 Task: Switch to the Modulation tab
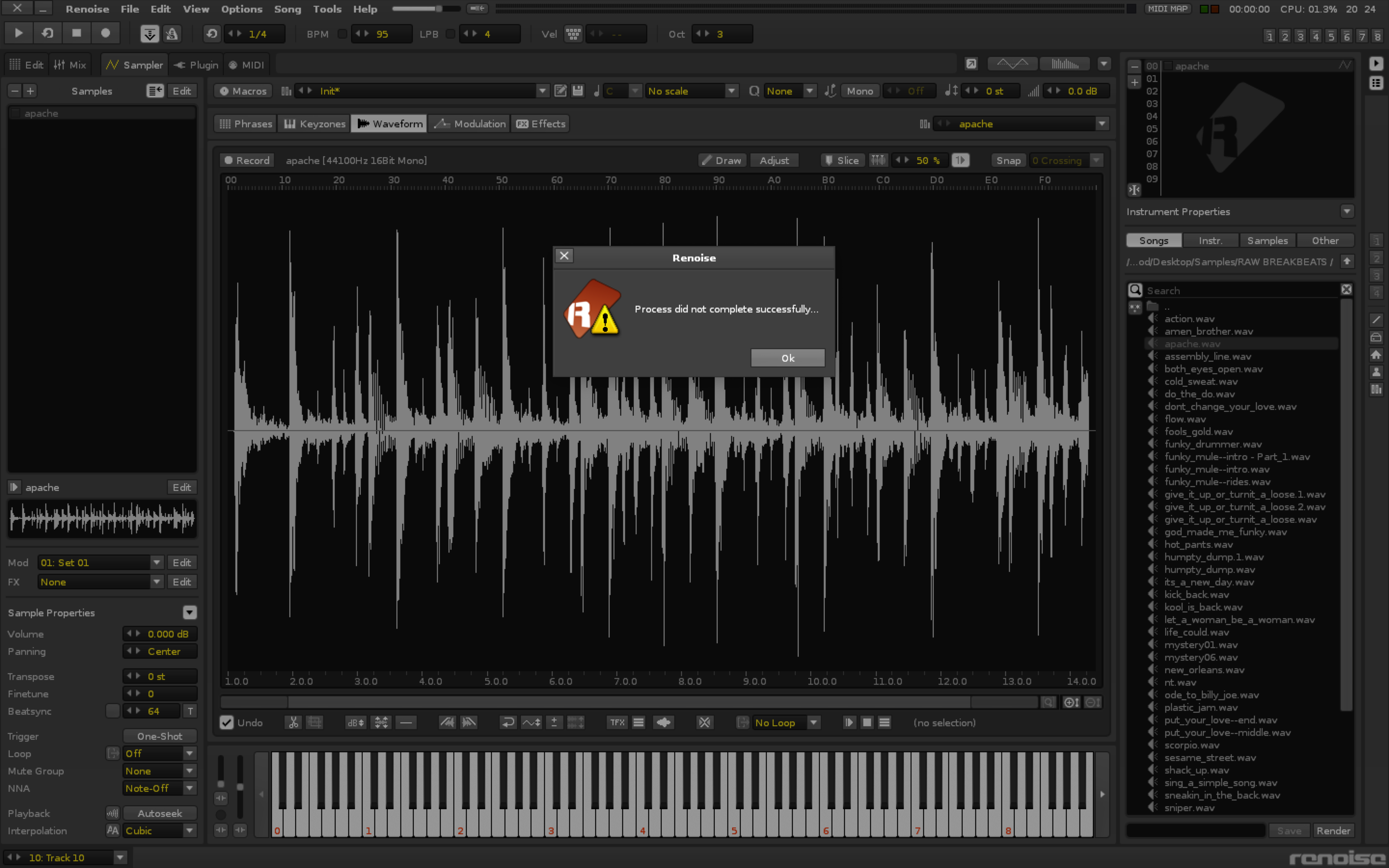(469, 123)
